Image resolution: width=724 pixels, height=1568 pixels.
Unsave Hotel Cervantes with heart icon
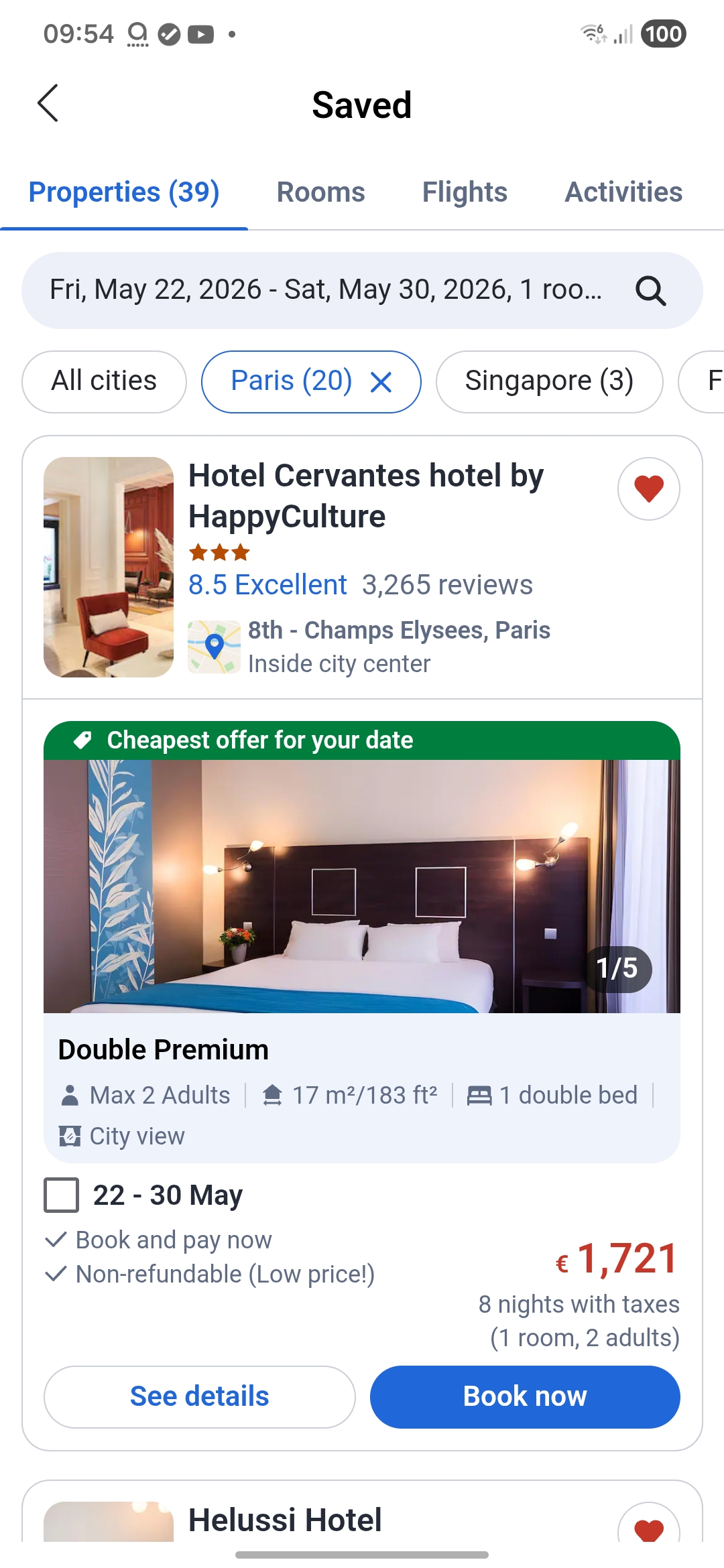coord(648,488)
